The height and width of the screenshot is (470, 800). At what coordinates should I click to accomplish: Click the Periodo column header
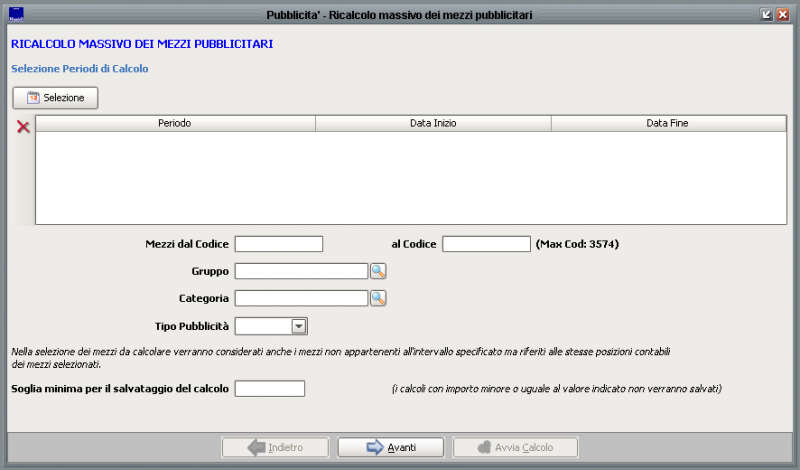[x=175, y=123]
